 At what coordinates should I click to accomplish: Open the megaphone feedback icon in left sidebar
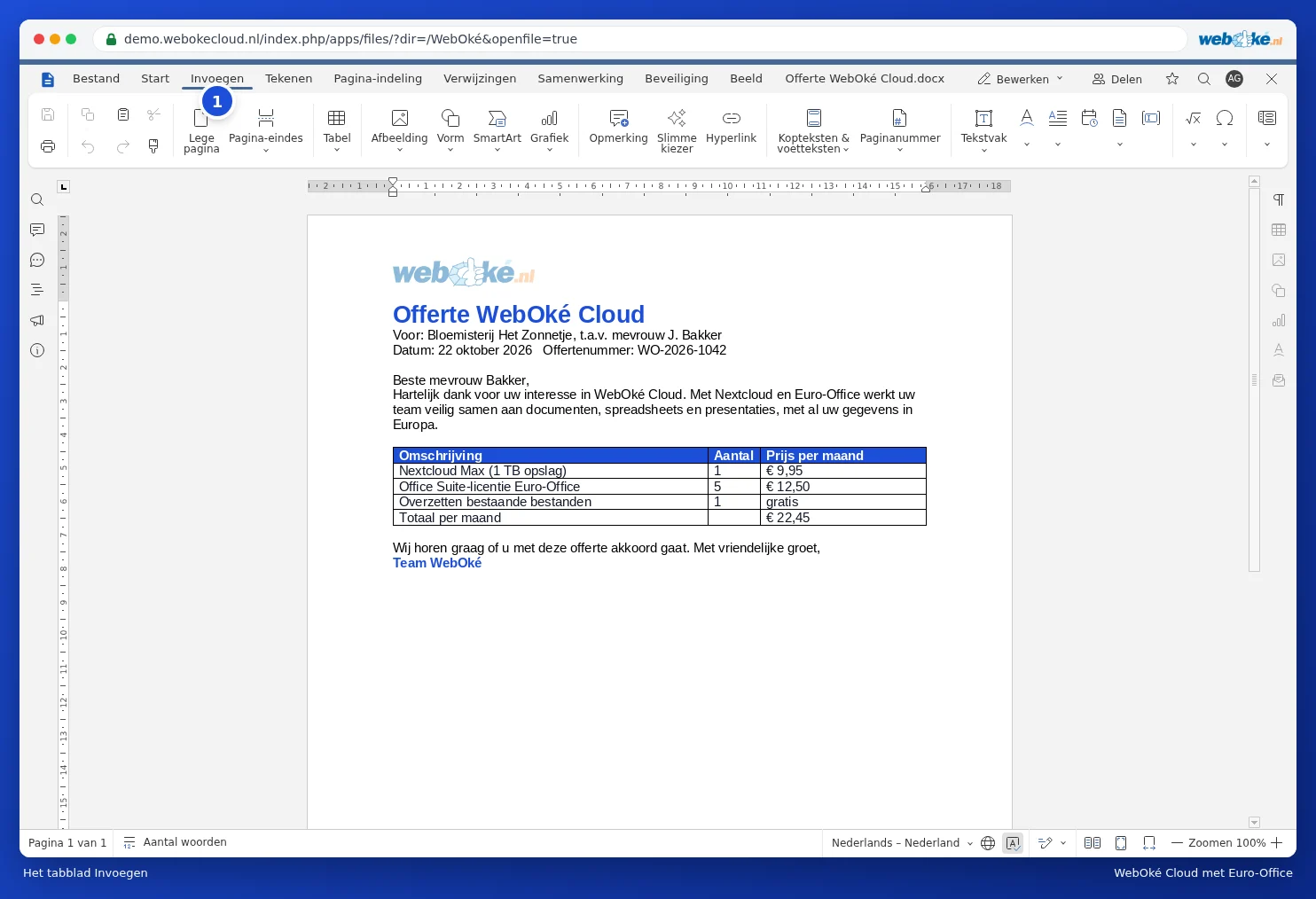click(x=37, y=320)
